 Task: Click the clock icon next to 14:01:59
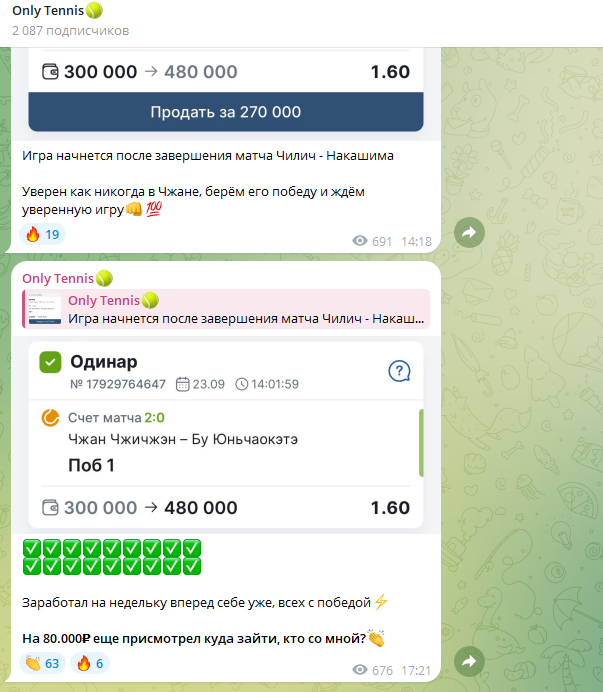[x=241, y=384]
